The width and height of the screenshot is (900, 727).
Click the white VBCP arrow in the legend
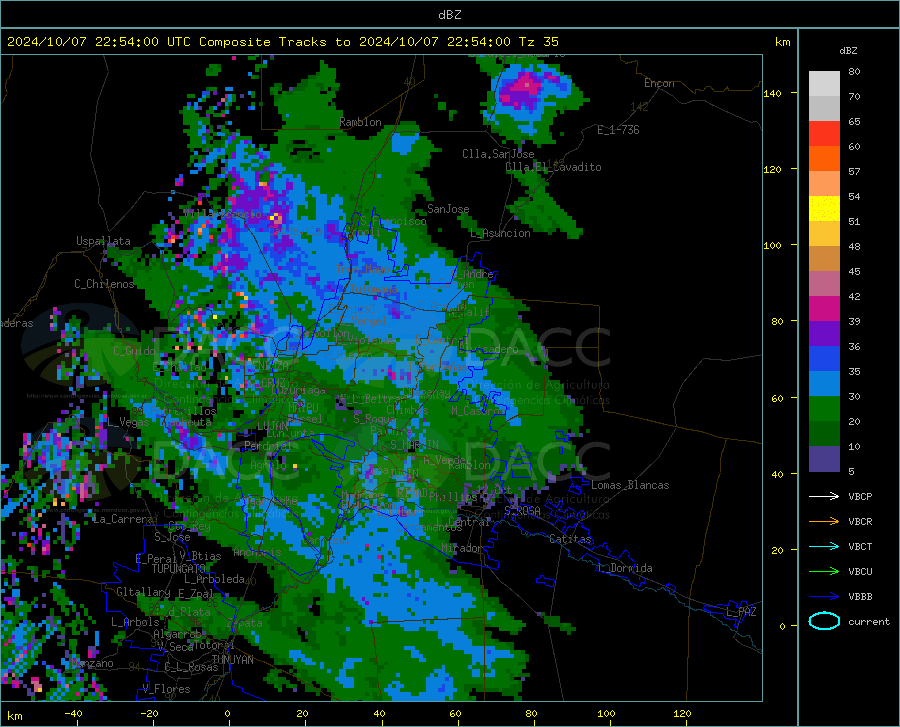(x=824, y=496)
